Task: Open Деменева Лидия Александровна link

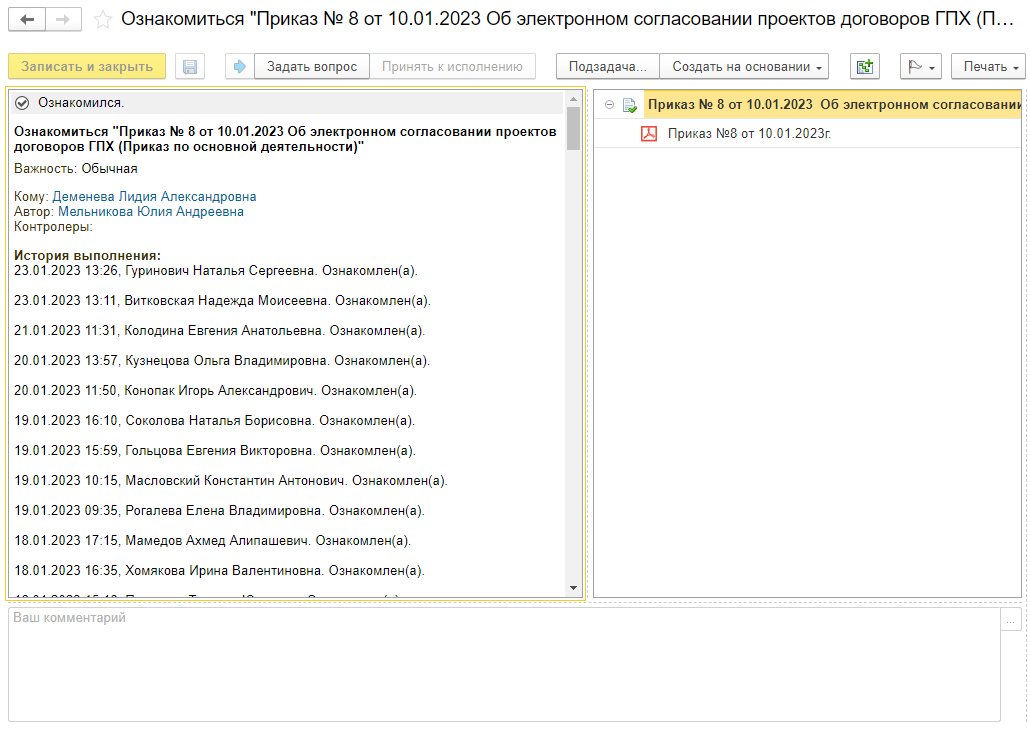Action: pyautogui.click(x=154, y=197)
